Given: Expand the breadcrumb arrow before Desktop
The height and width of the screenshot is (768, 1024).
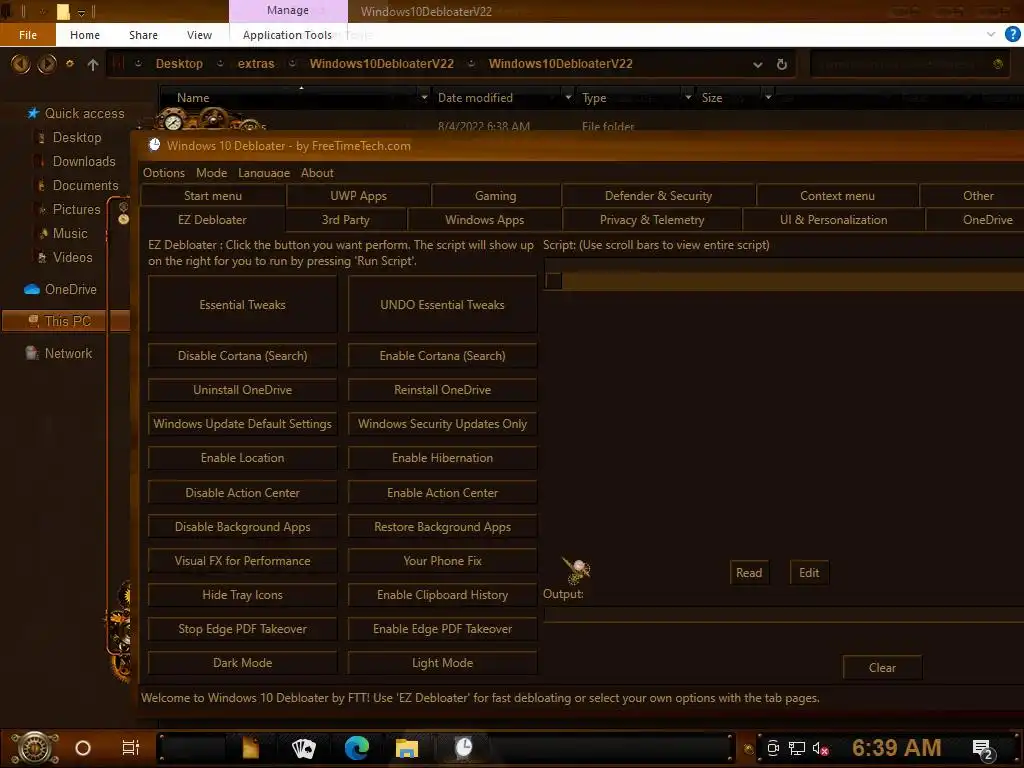Looking at the screenshot, I should [x=138, y=64].
